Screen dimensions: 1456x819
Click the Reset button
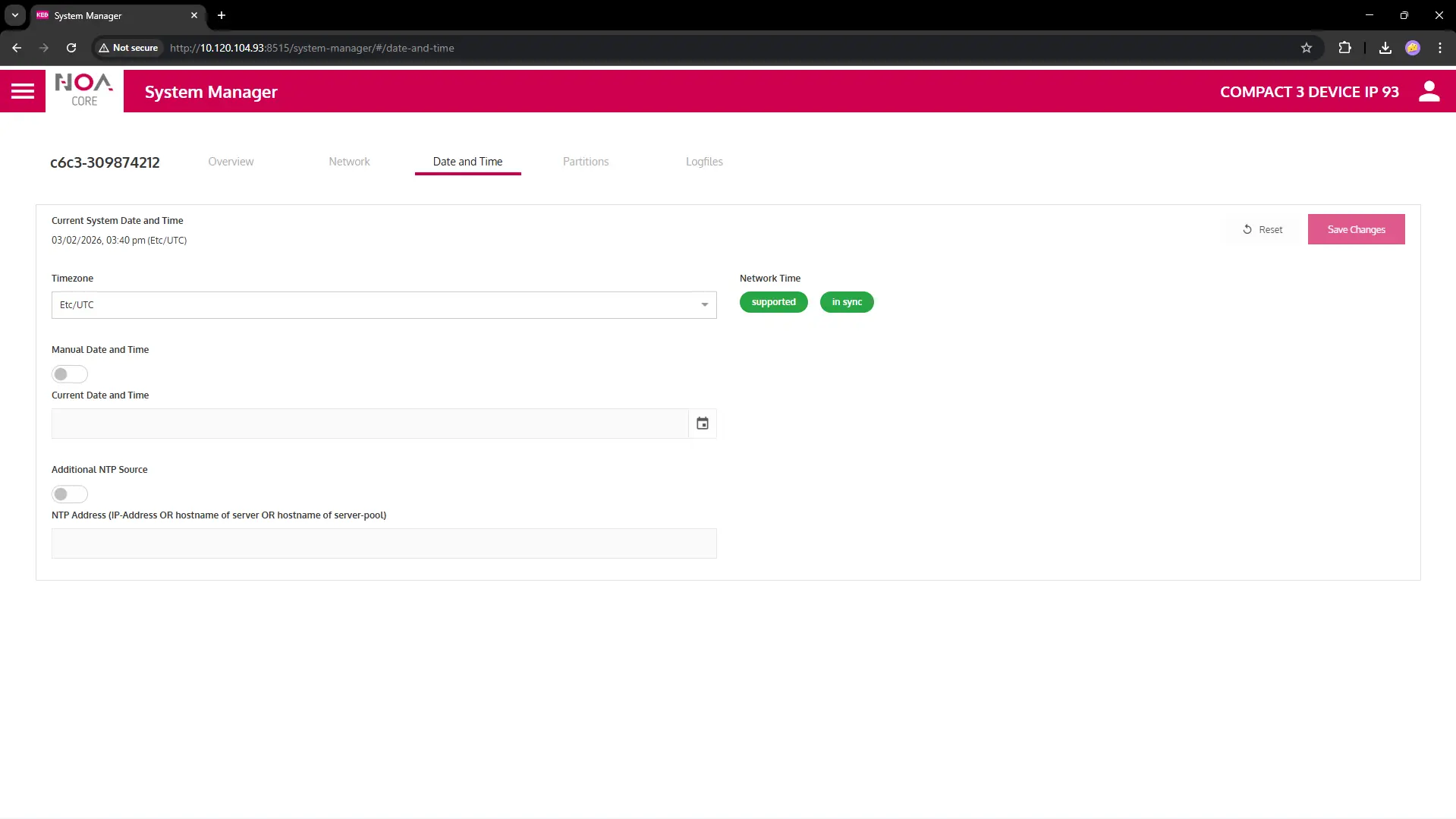(1263, 229)
